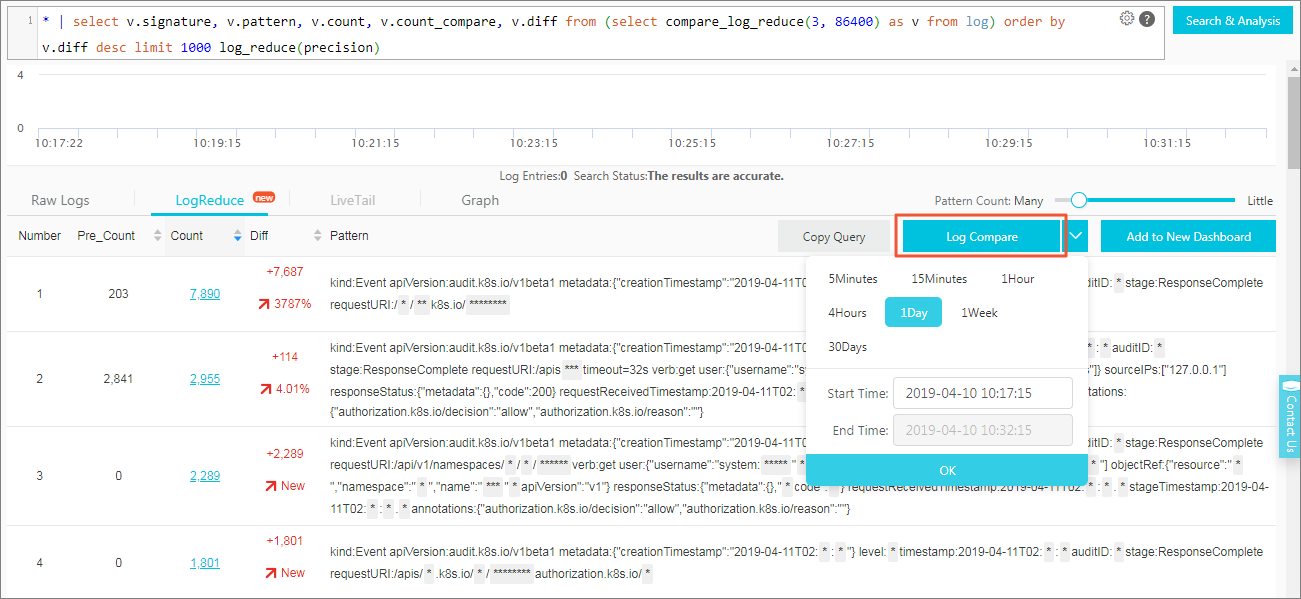The width and height of the screenshot is (1301, 599).
Task: Select 30Days compare range
Action: click(x=847, y=347)
